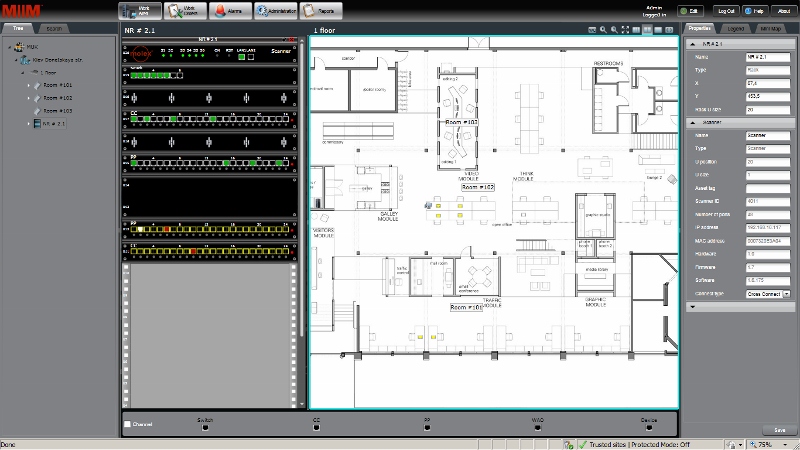Screen dimensions: 800x450
Task: Collapse the 1 floor tree node
Action: (x=22, y=73)
